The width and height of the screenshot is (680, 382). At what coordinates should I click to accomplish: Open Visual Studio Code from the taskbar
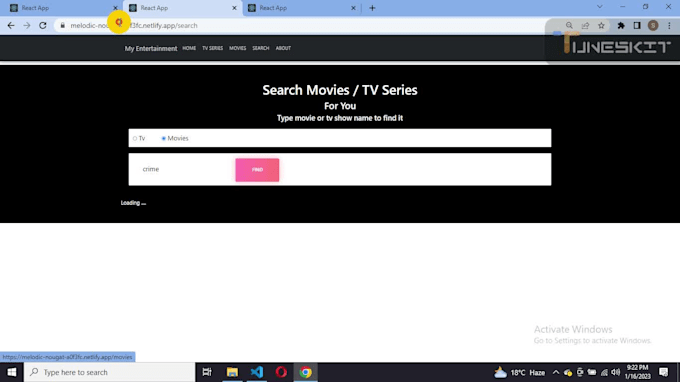coord(257,372)
